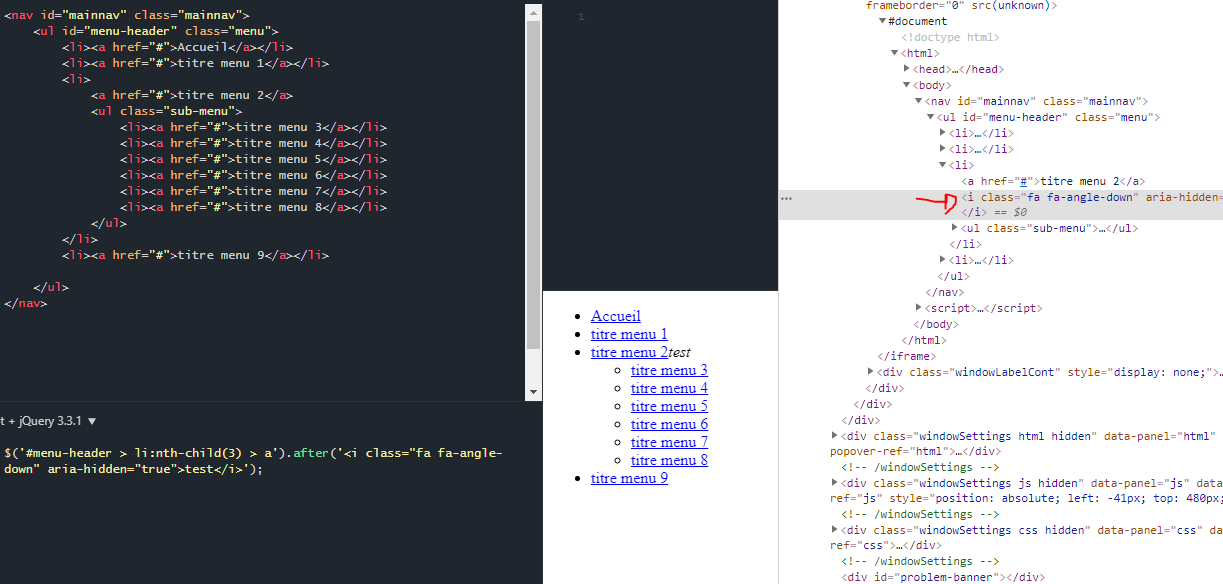Collapse the li node containing titre menu 2
The width and height of the screenshot is (1223, 584).
[x=943, y=165]
